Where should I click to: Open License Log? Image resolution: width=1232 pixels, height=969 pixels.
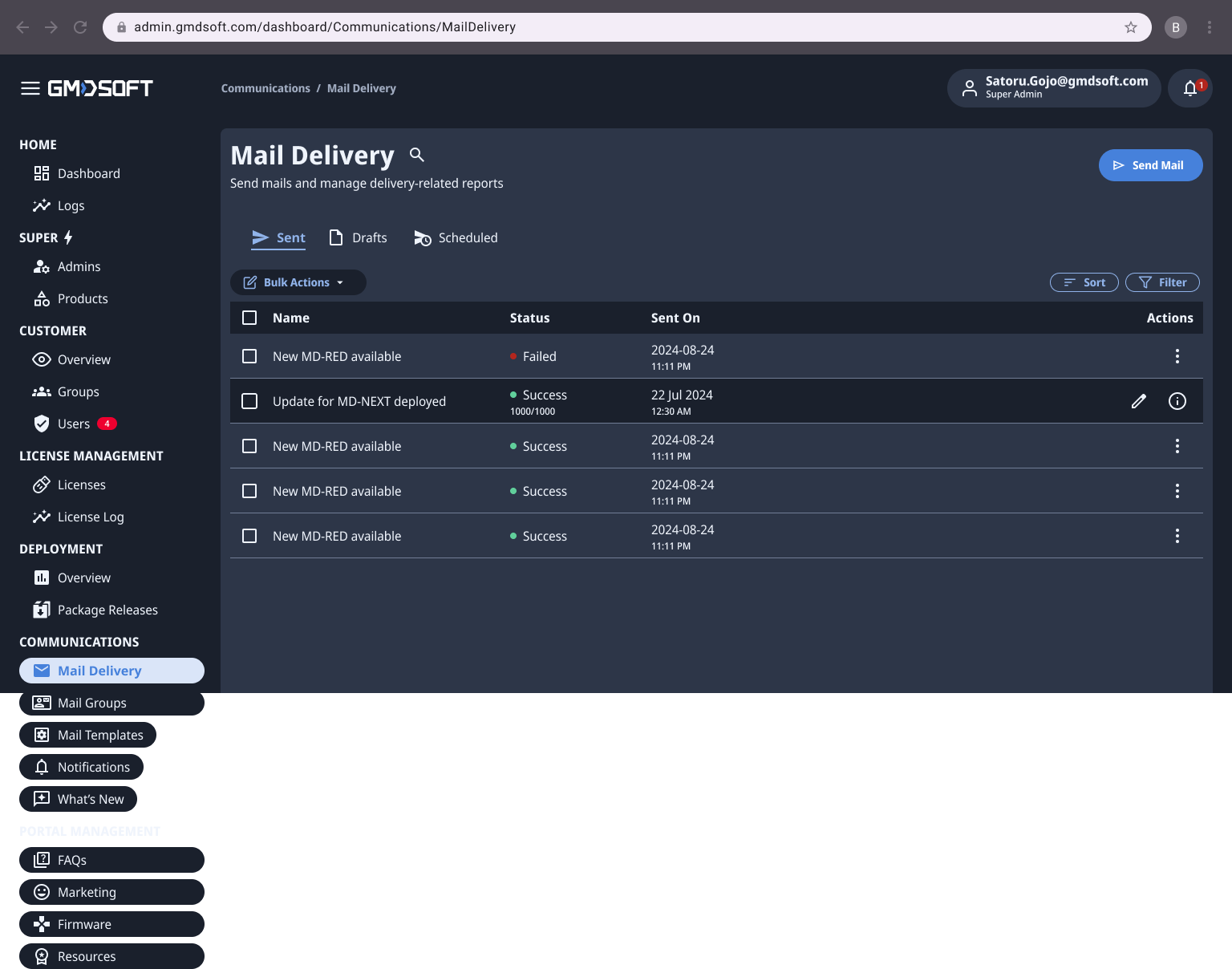79,517
